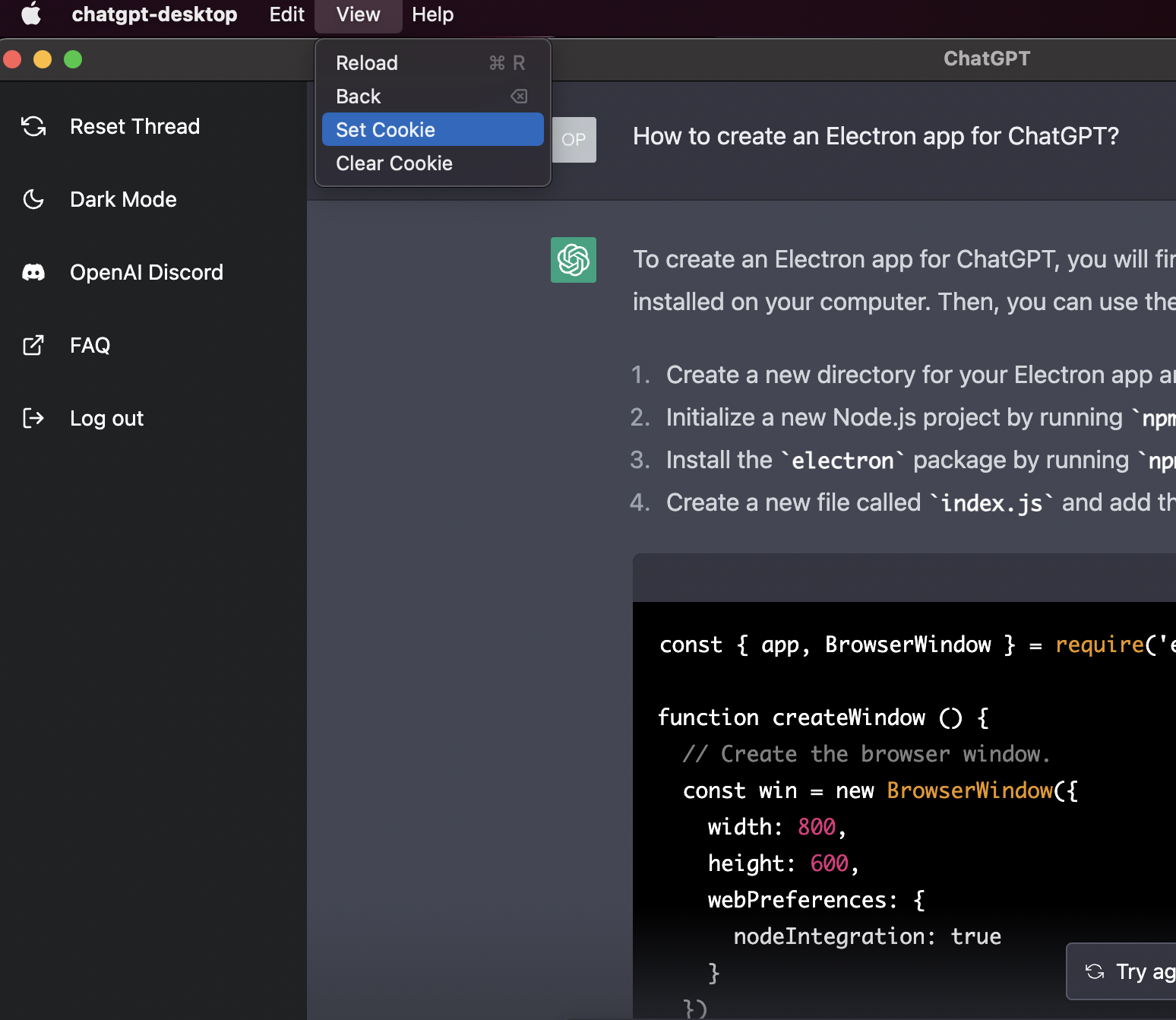1176x1020 pixels.
Task: Select the Clear Cookie menu item
Action: 433,163
